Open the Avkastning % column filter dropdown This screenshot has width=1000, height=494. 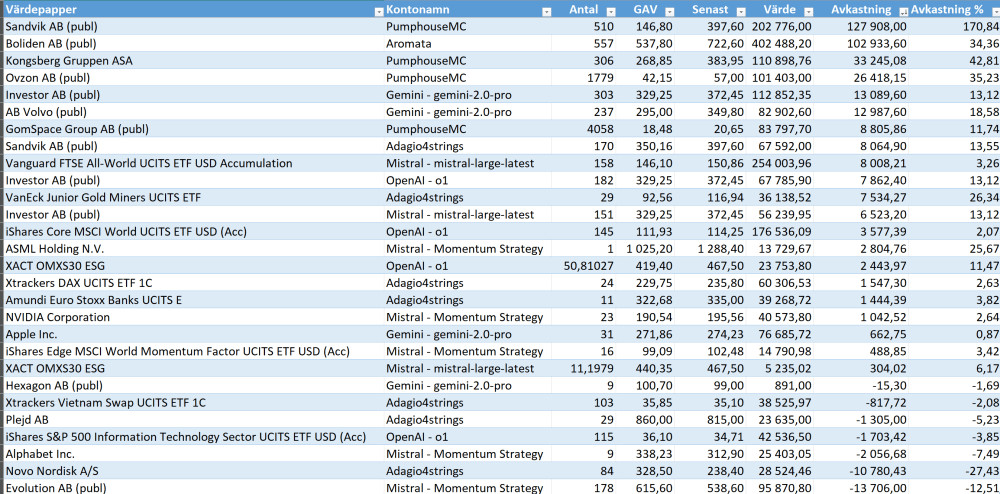996,11
